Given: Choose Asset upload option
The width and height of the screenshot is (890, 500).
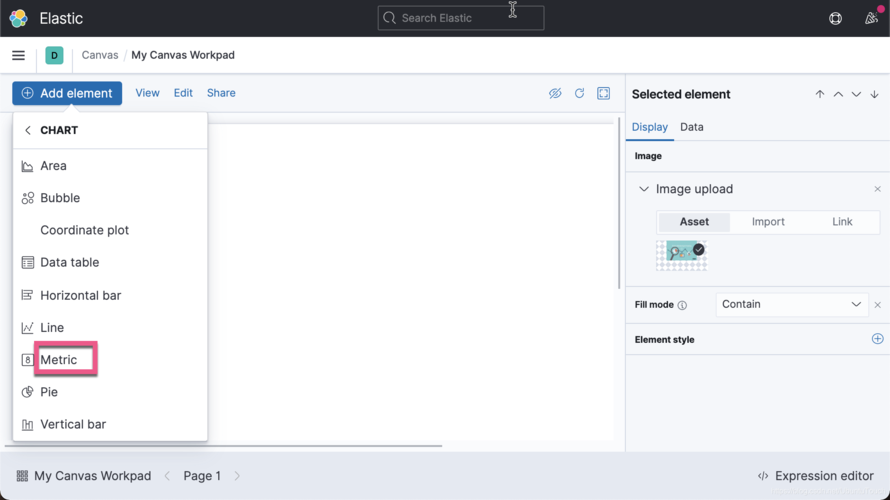Looking at the screenshot, I should click(x=694, y=222).
